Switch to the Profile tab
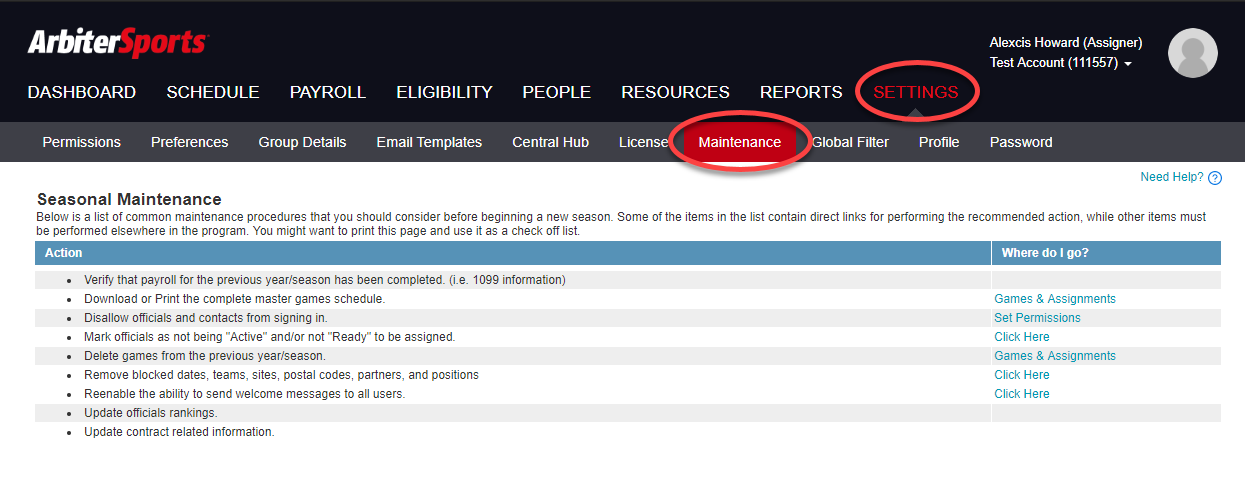Viewport: 1245px width, 481px height. tap(939, 142)
